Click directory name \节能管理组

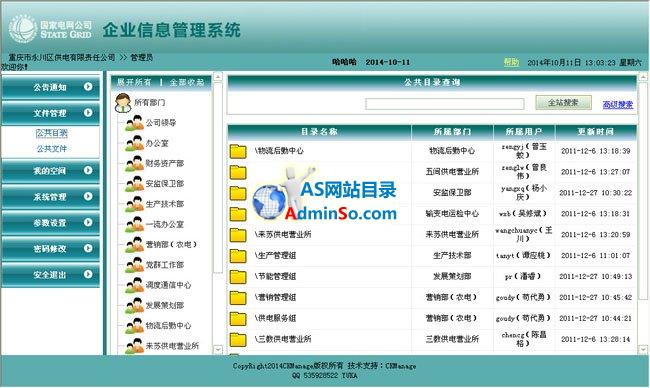275,276
